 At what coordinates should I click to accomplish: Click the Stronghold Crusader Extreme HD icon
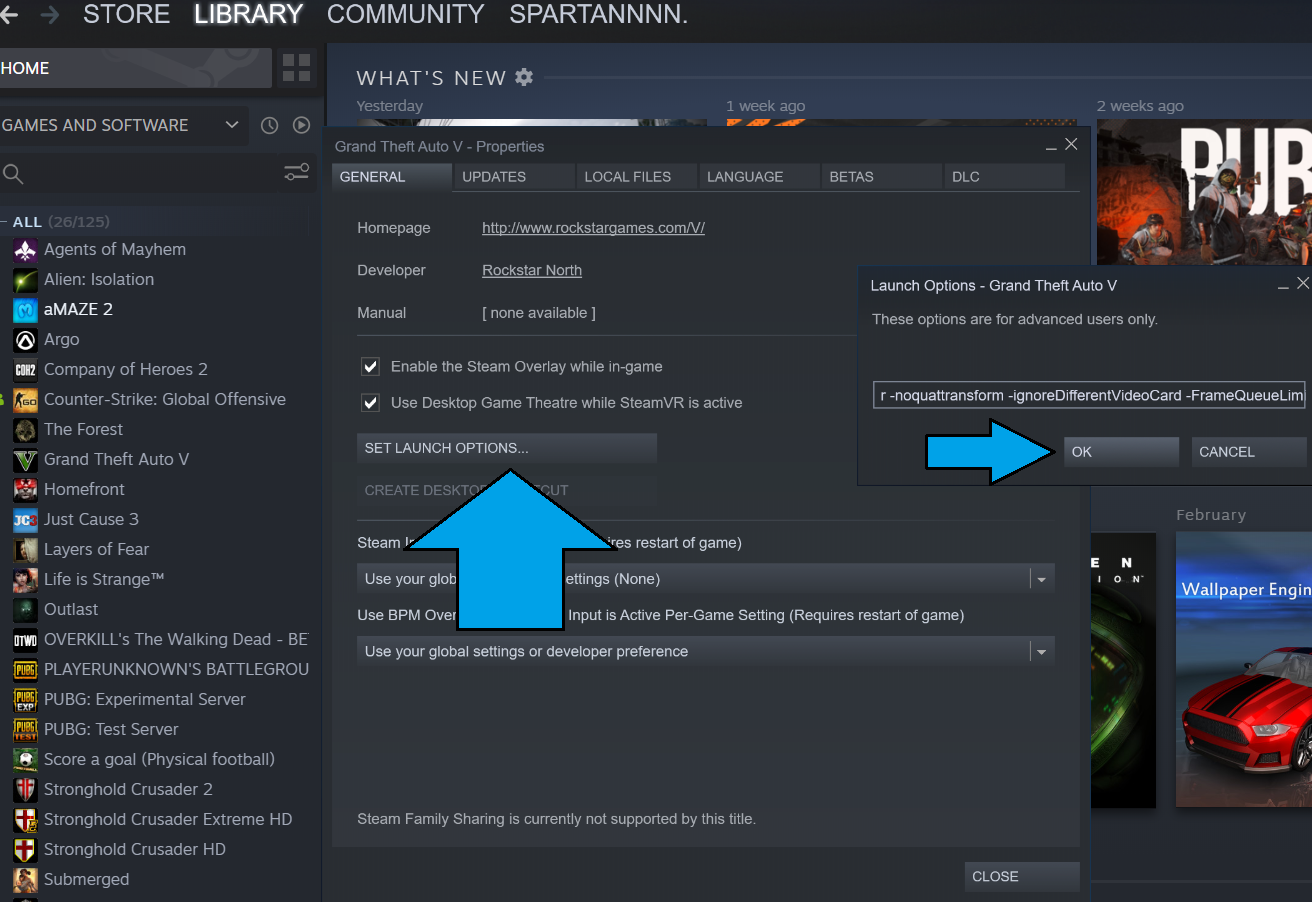(x=25, y=820)
